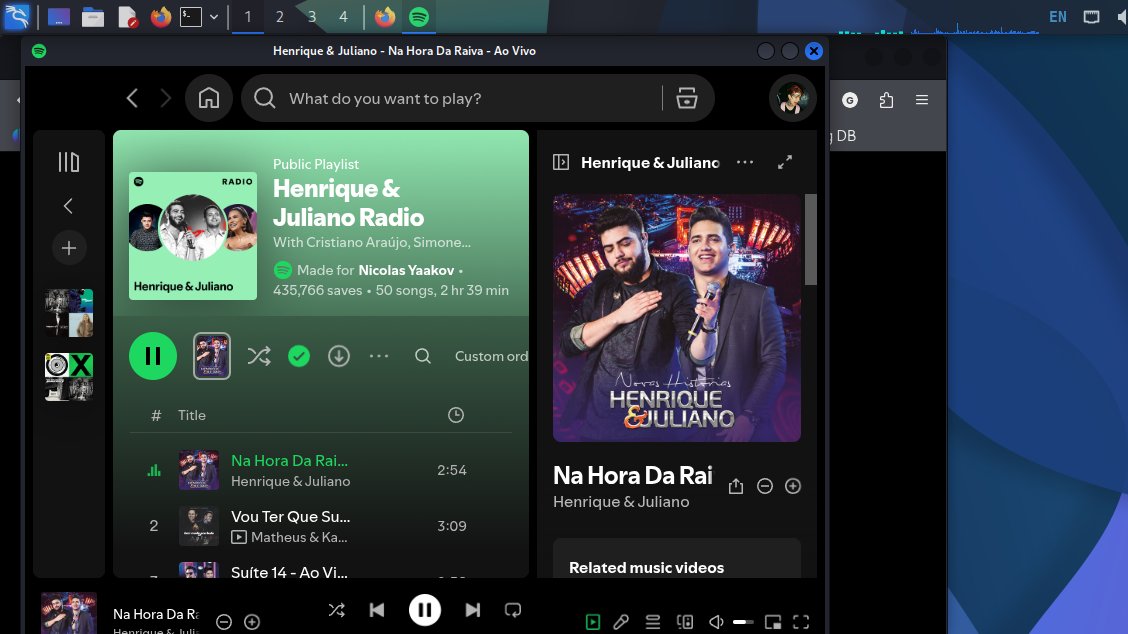This screenshot has height=634, width=1128.
Task: Open the user profile avatar menu
Action: pyautogui.click(x=792, y=98)
